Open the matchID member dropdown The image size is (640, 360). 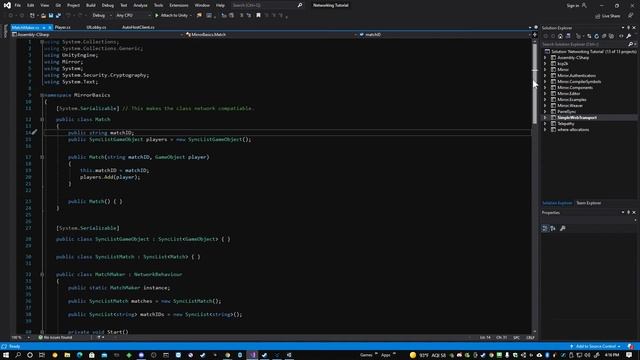(444, 35)
